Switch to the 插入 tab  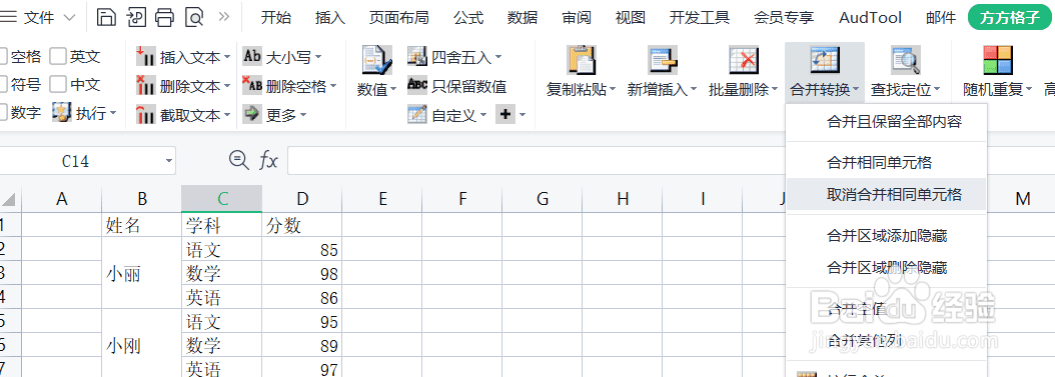click(330, 18)
